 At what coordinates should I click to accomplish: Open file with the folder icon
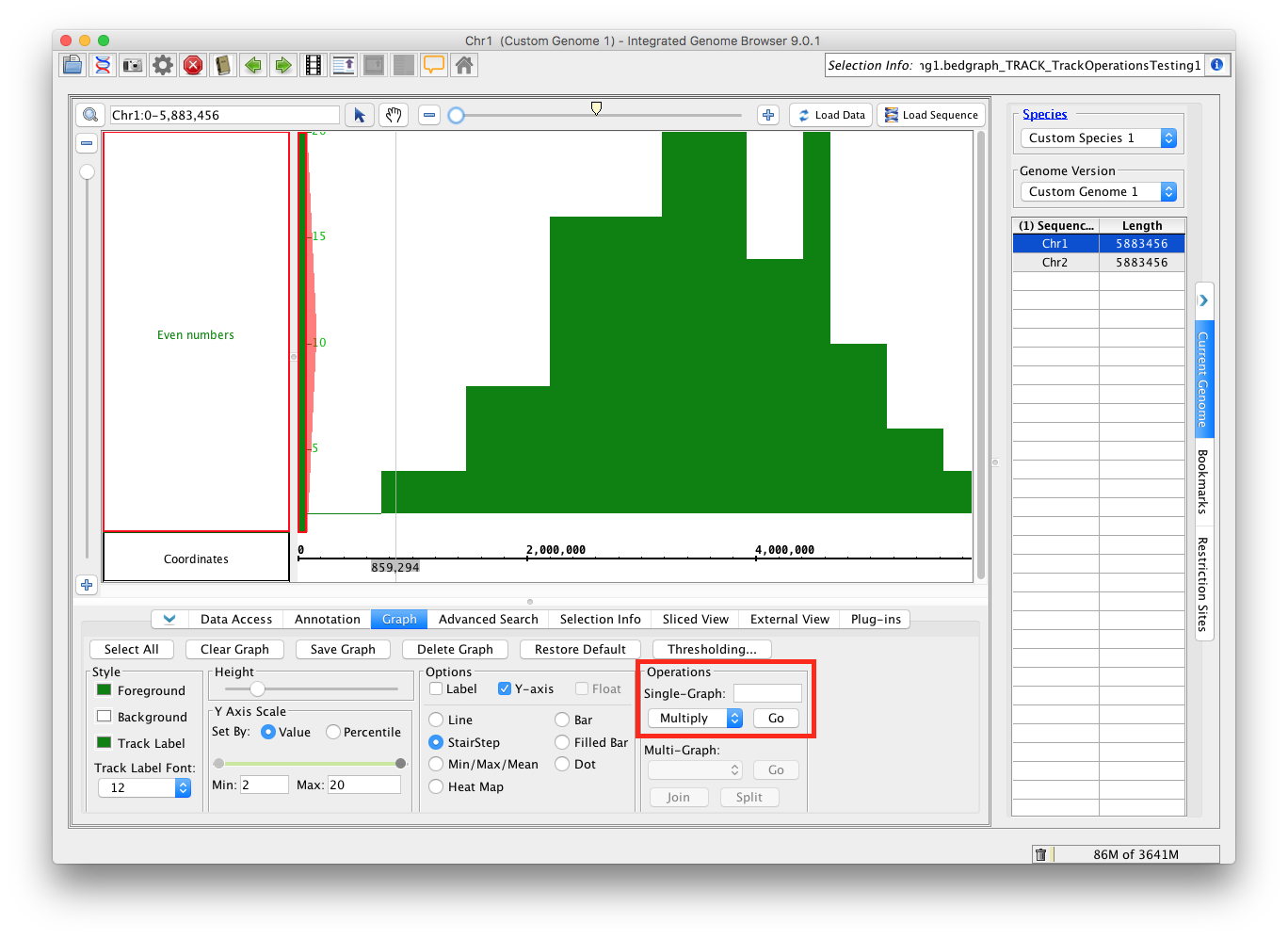tap(72, 65)
